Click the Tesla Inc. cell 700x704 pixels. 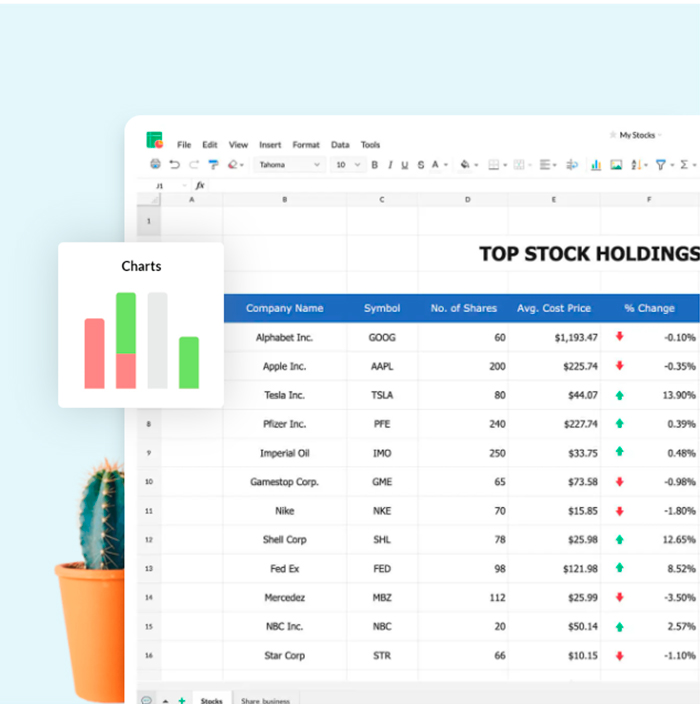click(285, 395)
